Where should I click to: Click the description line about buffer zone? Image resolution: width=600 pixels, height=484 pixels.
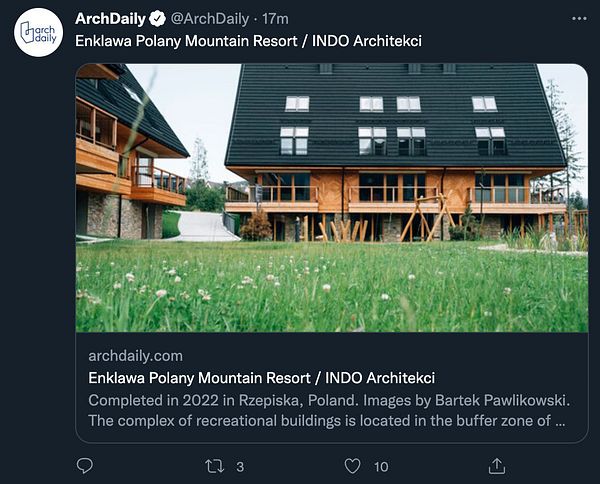[x=327, y=421]
